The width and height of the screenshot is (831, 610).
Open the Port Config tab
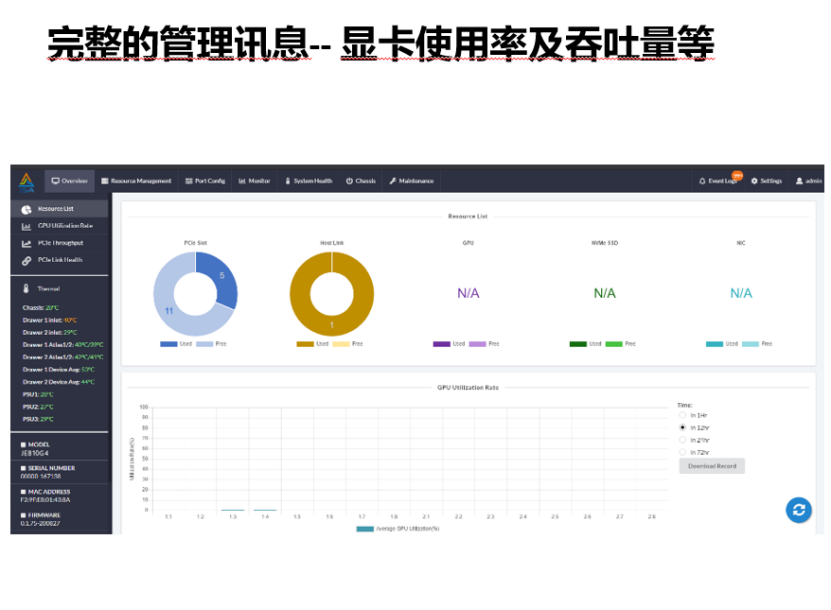click(205, 181)
